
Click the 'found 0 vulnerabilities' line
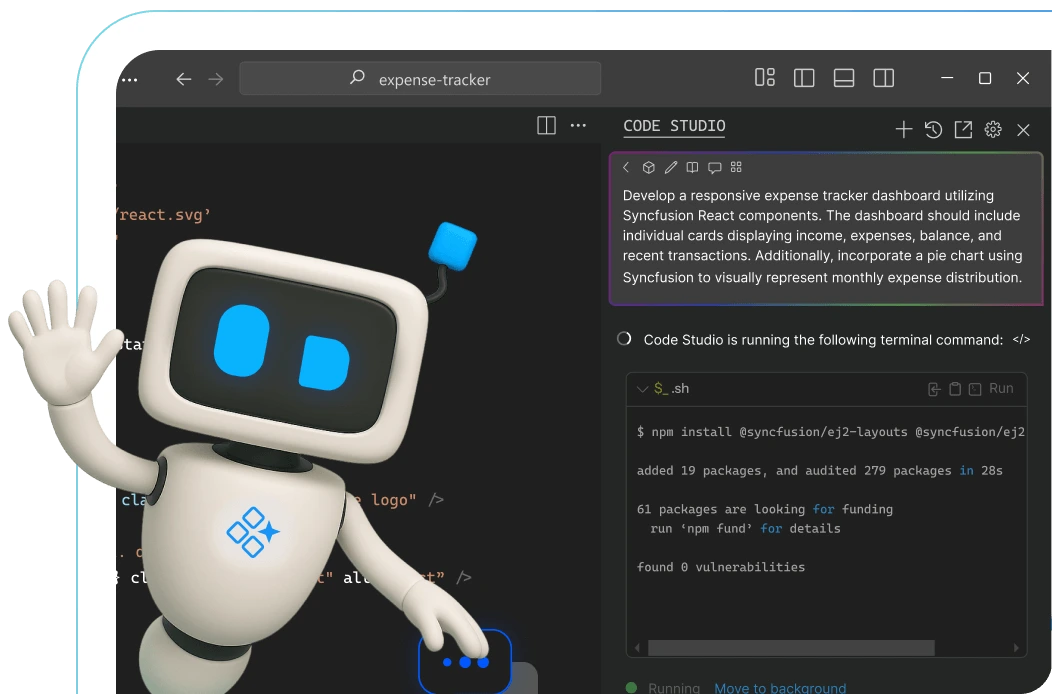[721, 567]
